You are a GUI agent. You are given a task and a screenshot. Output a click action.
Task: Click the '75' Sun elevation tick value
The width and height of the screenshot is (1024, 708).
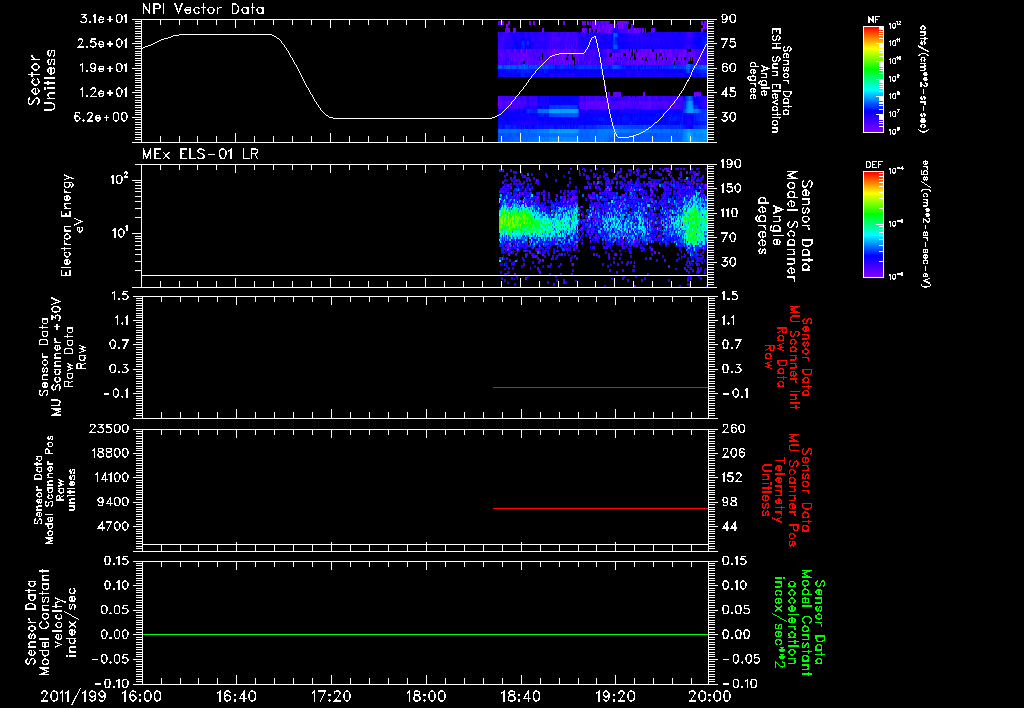(729, 43)
